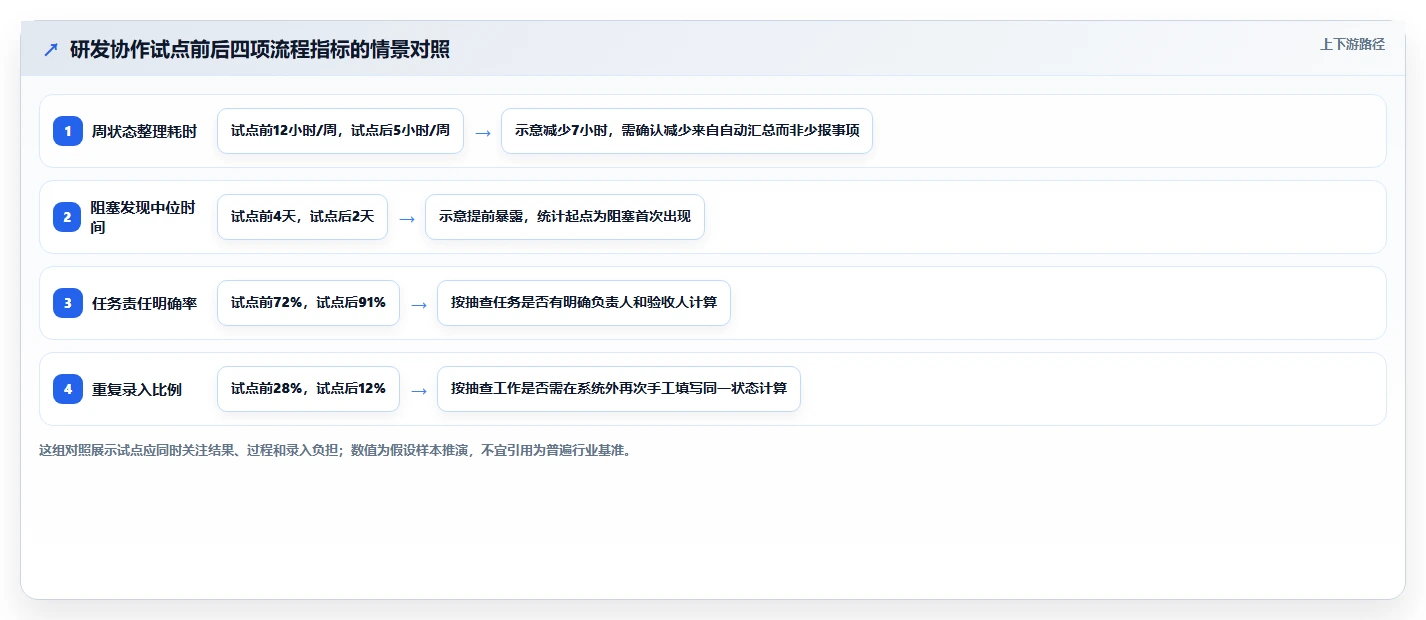
Task: Click the 重复录入比例 row label
Action: (x=137, y=389)
